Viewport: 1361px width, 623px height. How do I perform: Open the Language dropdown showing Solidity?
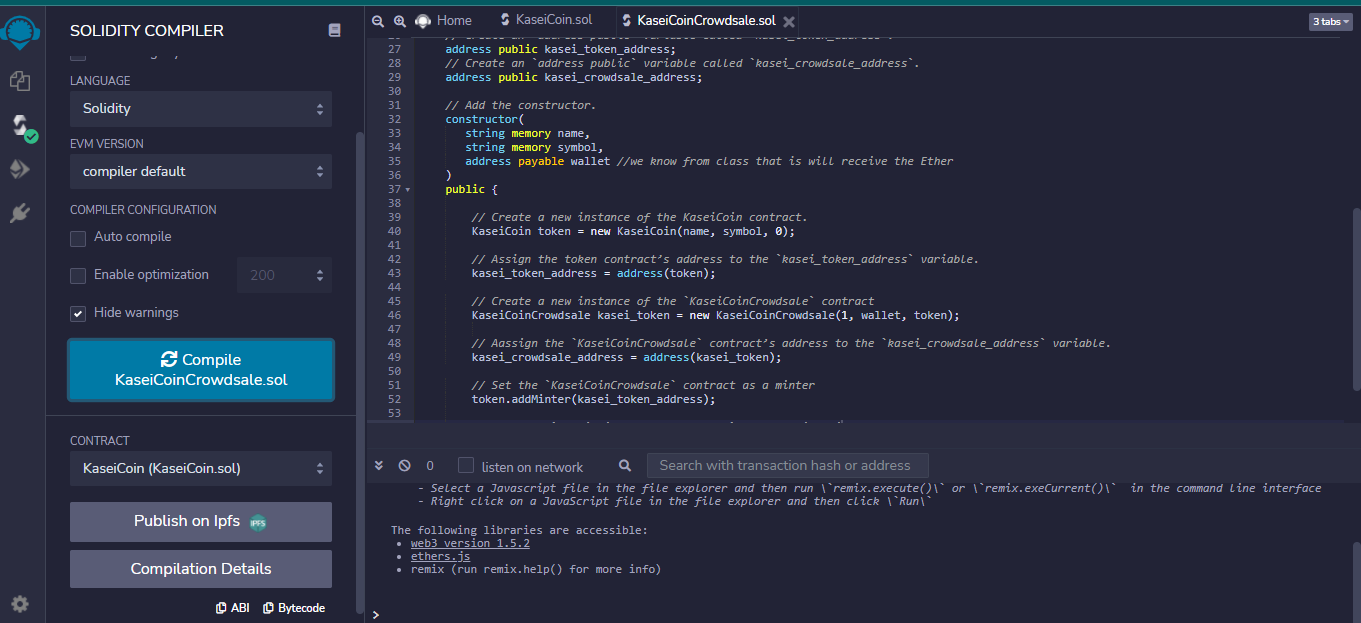click(201, 108)
